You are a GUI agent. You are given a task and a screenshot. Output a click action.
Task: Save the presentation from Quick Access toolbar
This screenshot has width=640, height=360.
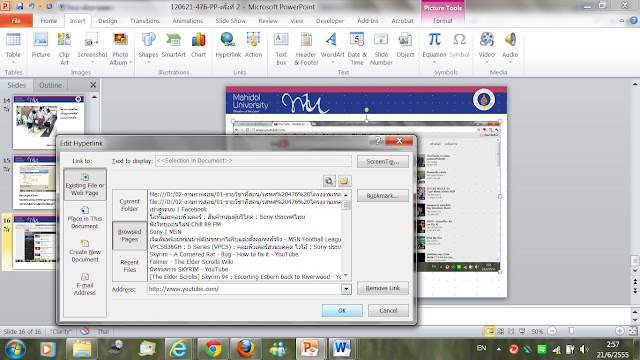(19, 6)
